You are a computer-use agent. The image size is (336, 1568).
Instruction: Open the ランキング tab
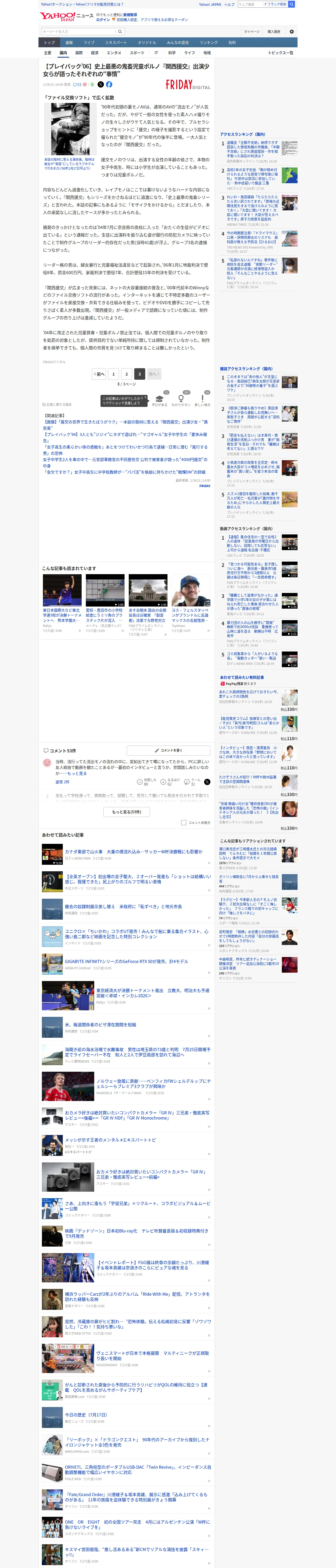point(209,43)
